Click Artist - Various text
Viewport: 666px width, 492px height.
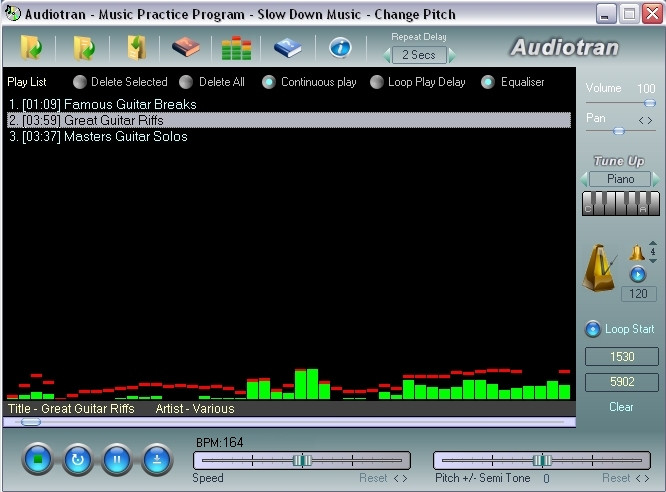195,409
